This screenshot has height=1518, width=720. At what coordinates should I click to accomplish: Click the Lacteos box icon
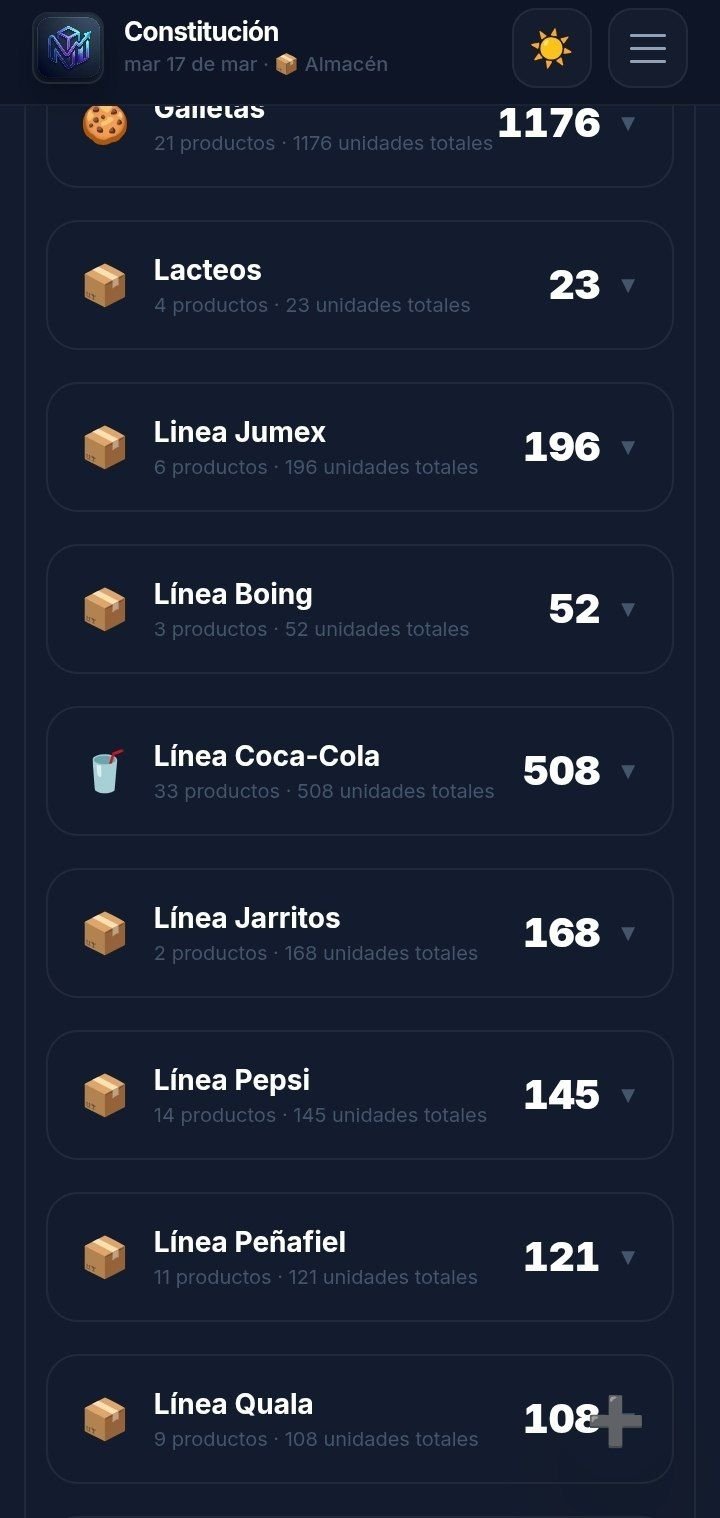[x=105, y=285]
